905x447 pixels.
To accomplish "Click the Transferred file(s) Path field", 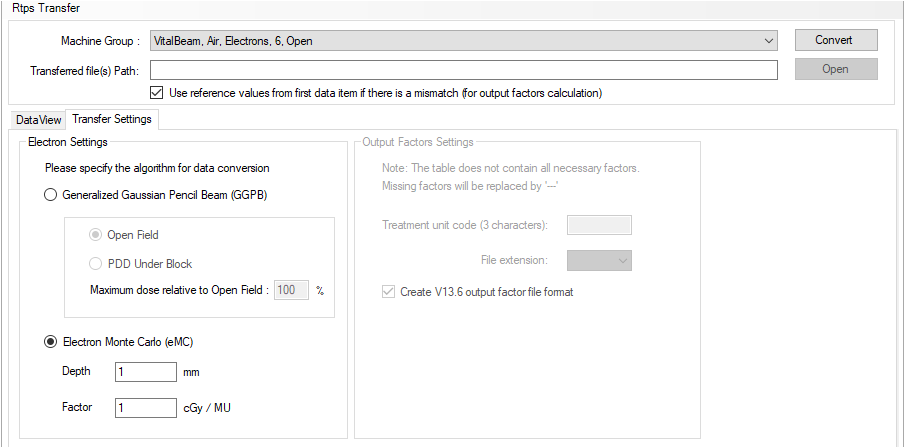I will pyautogui.click(x=463, y=70).
